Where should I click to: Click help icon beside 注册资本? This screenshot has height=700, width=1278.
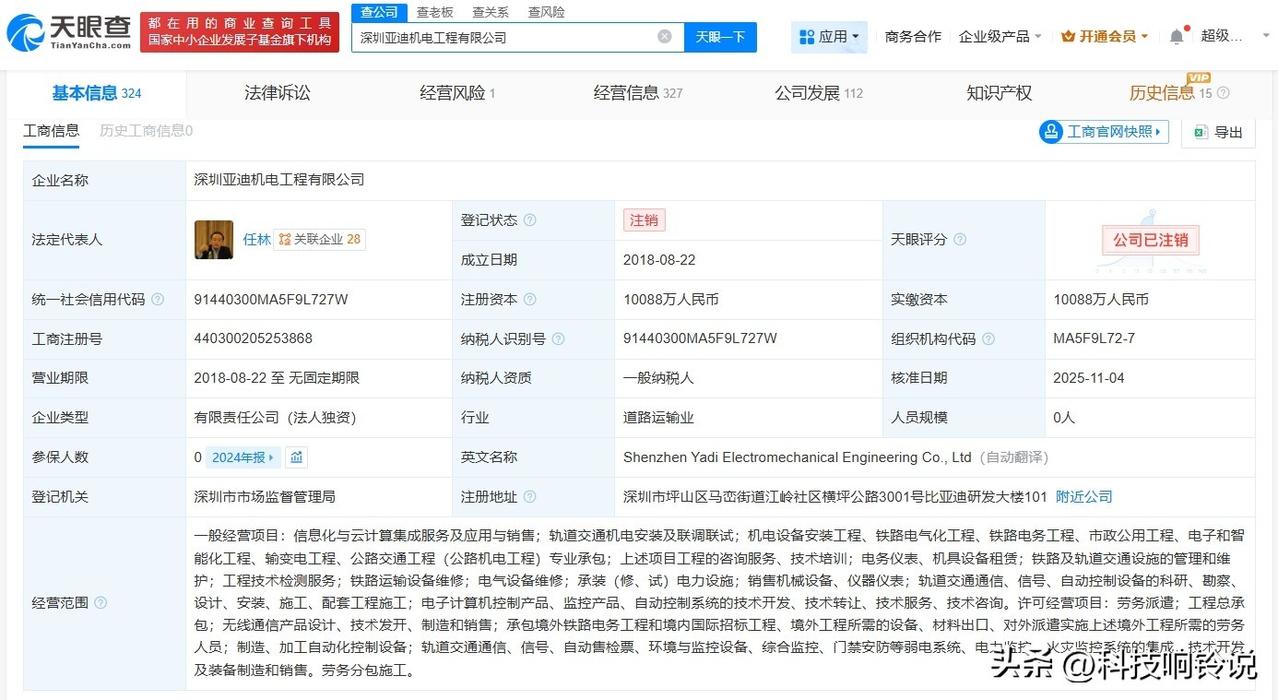(x=530, y=299)
